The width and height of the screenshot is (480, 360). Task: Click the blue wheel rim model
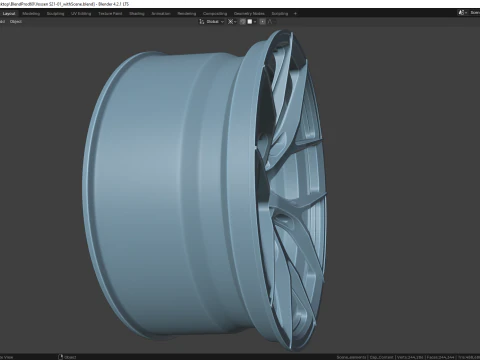204,190
